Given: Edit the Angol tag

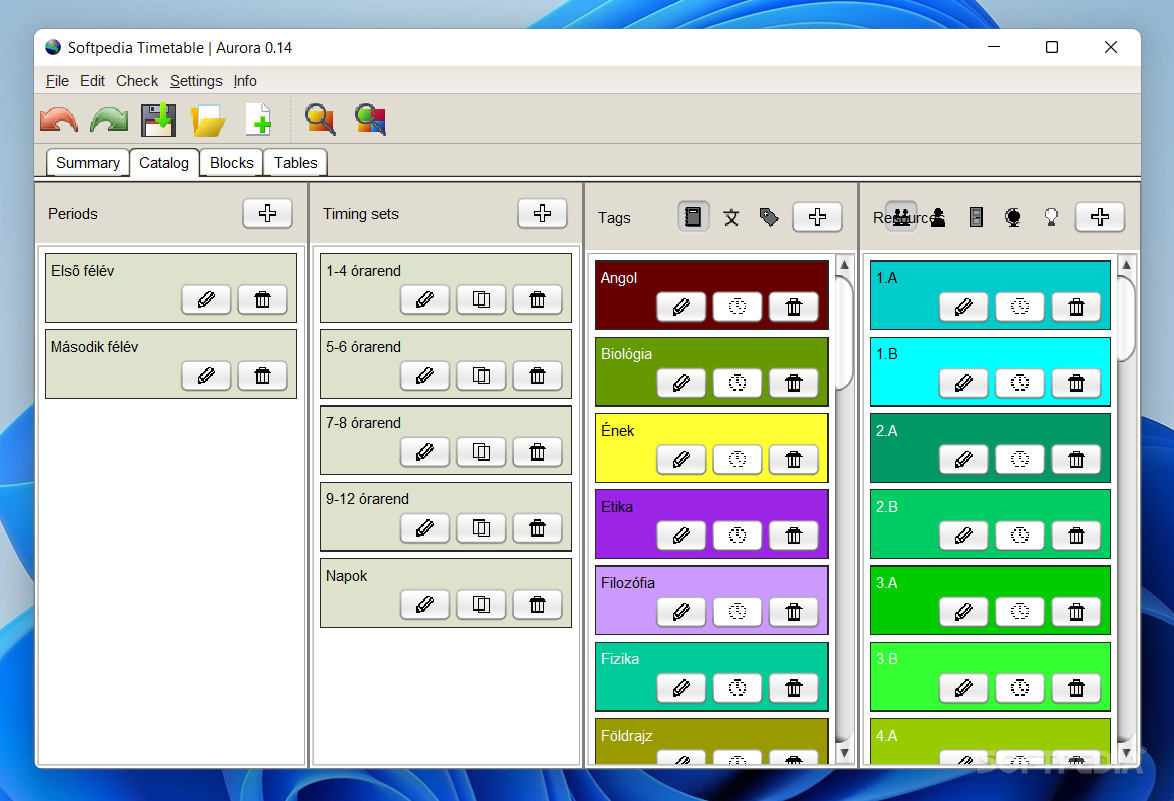Looking at the screenshot, I should click(681, 307).
